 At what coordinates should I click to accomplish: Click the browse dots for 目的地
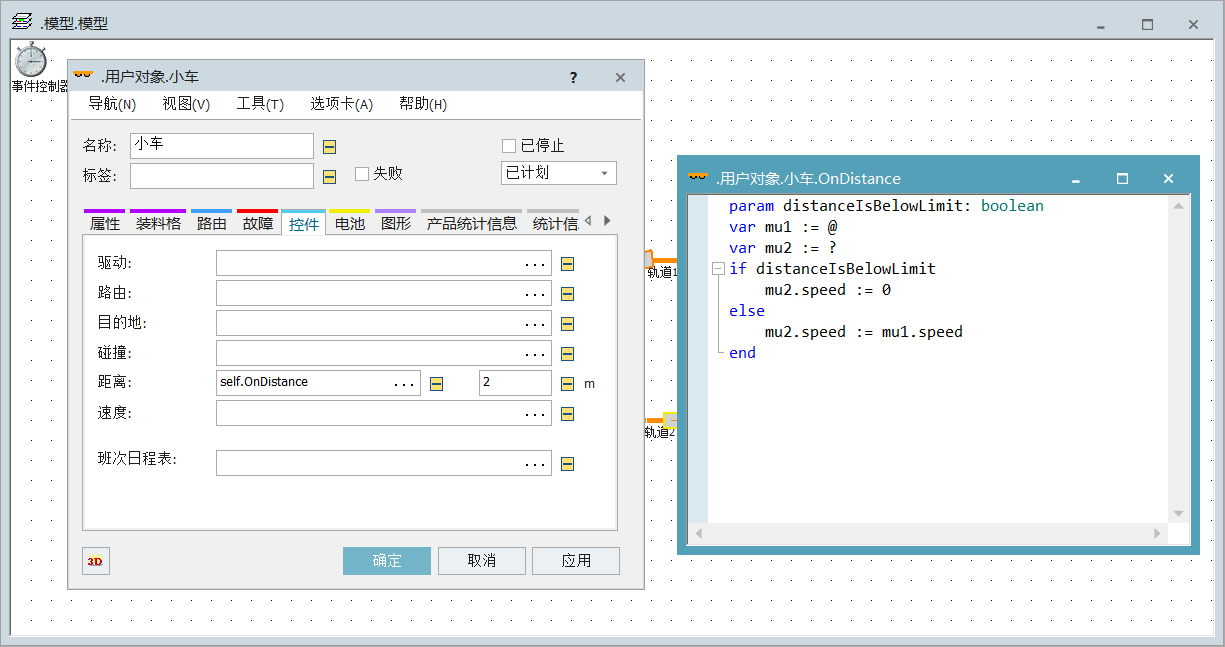(x=536, y=324)
